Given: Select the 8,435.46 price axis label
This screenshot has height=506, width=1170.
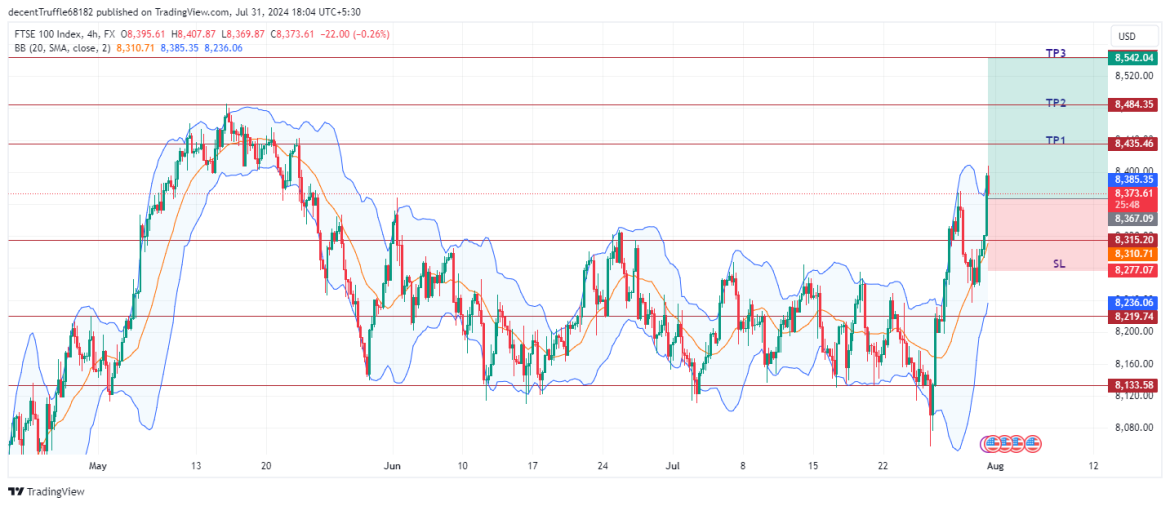Looking at the screenshot, I should tap(1134, 144).
